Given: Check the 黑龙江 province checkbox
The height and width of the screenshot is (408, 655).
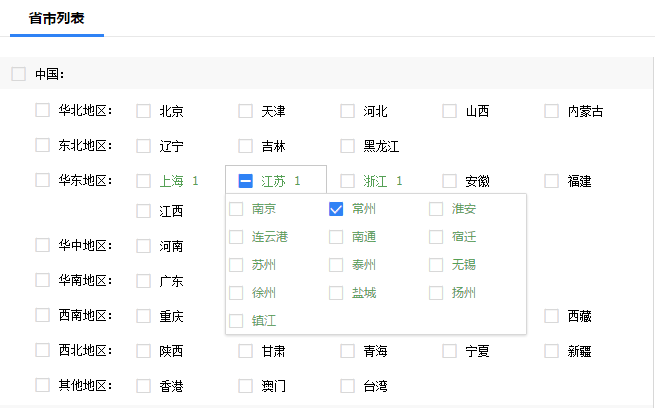Looking at the screenshot, I should 348,146.
